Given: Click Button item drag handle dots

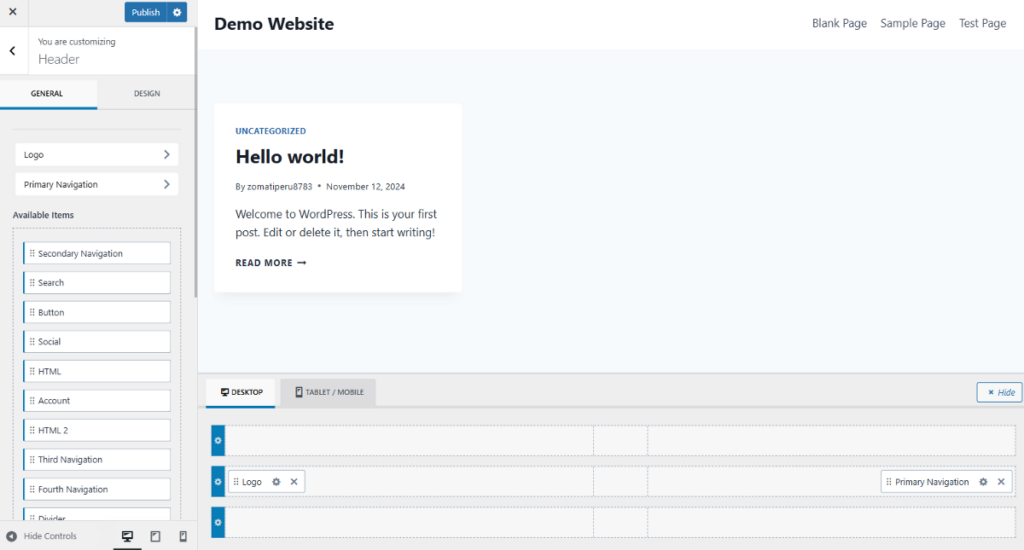Looking at the screenshot, I should tap(32, 312).
